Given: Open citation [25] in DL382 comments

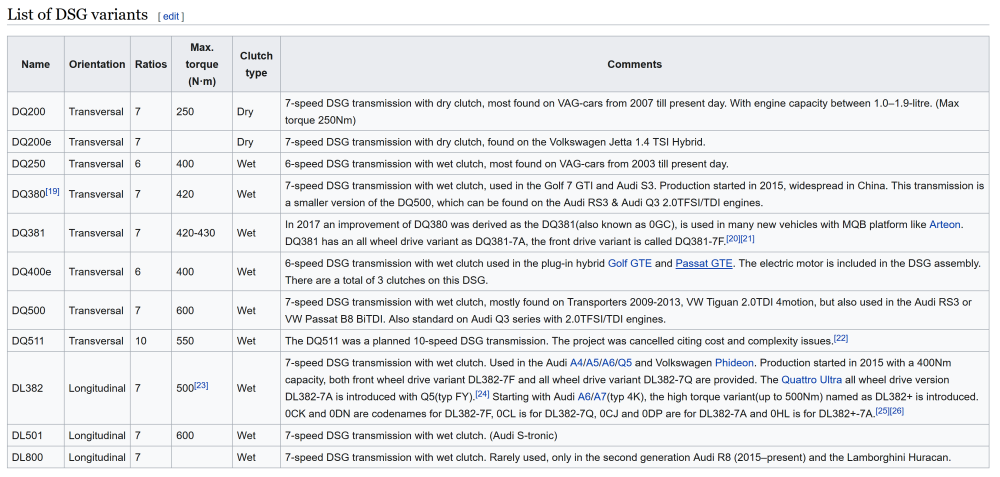Looking at the screenshot, I should pyautogui.click(x=882, y=410).
